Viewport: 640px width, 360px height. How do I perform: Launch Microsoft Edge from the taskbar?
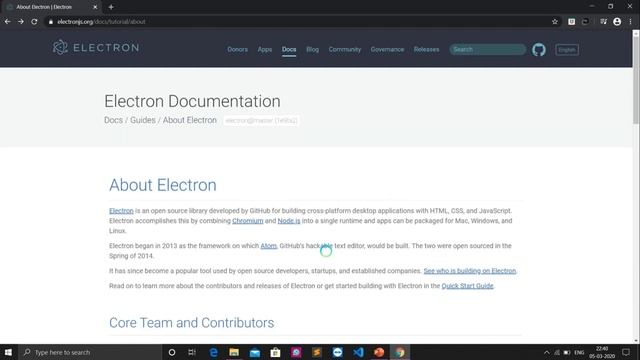213,352
